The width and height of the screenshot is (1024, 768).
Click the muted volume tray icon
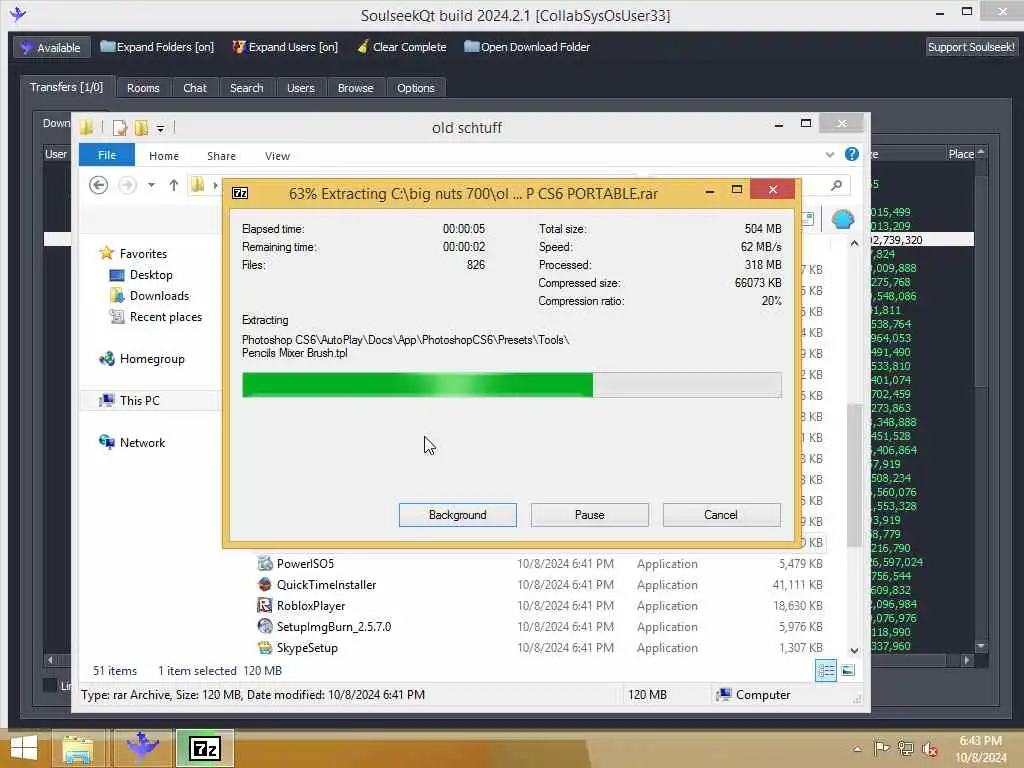[929, 748]
